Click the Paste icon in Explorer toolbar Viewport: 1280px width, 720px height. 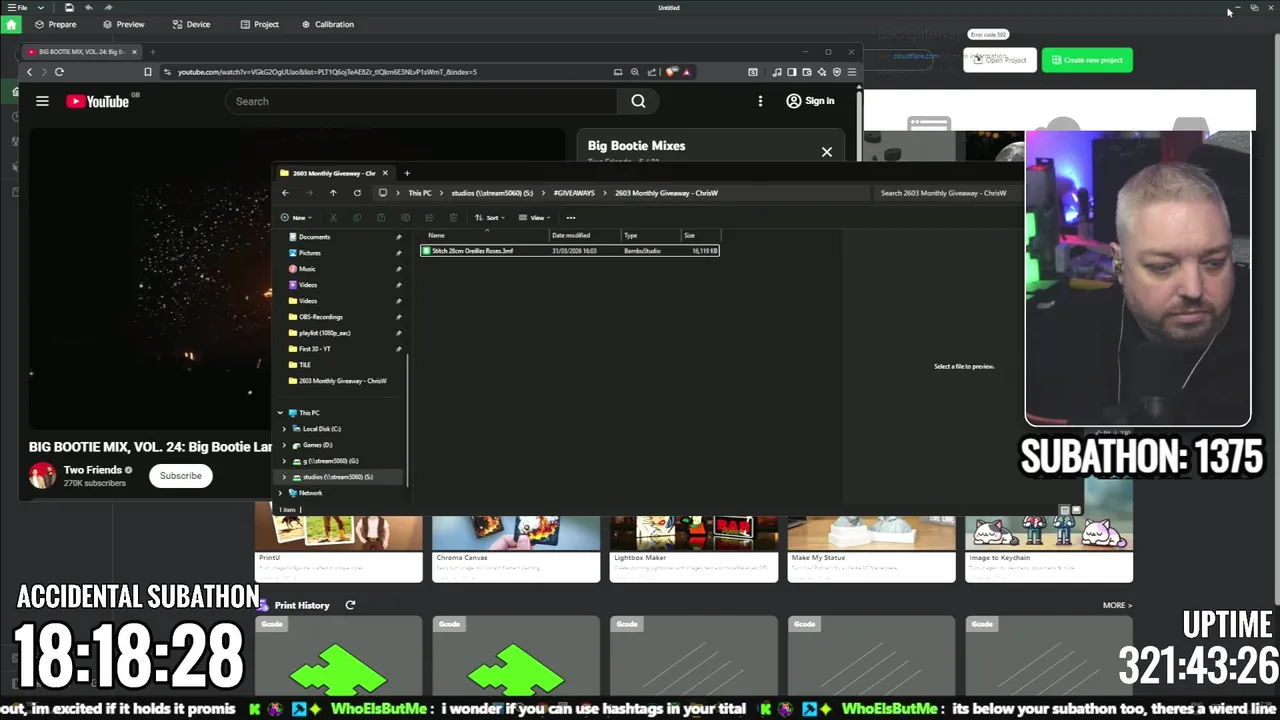381,218
